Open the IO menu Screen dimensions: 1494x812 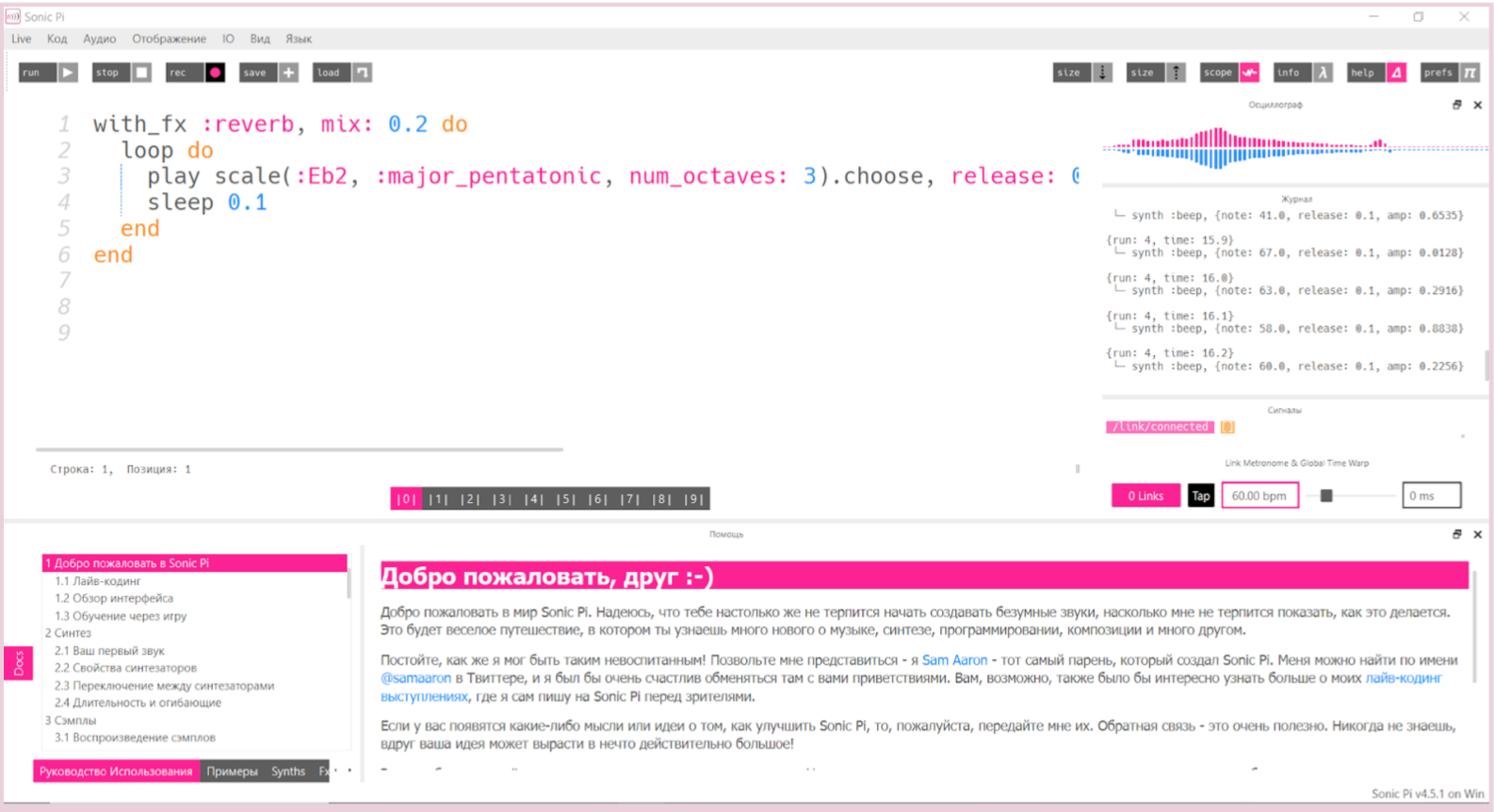(228, 39)
